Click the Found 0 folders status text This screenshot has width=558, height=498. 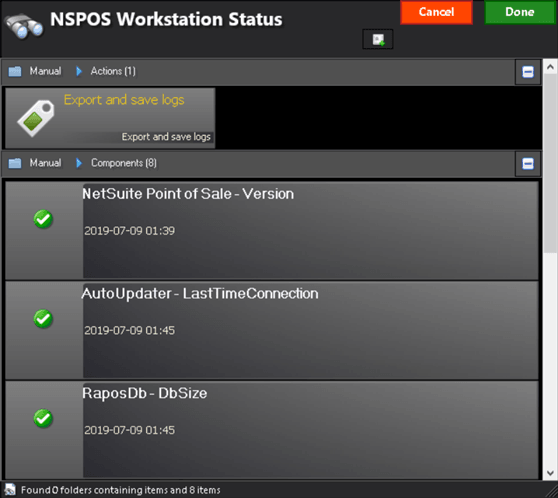coord(120,491)
